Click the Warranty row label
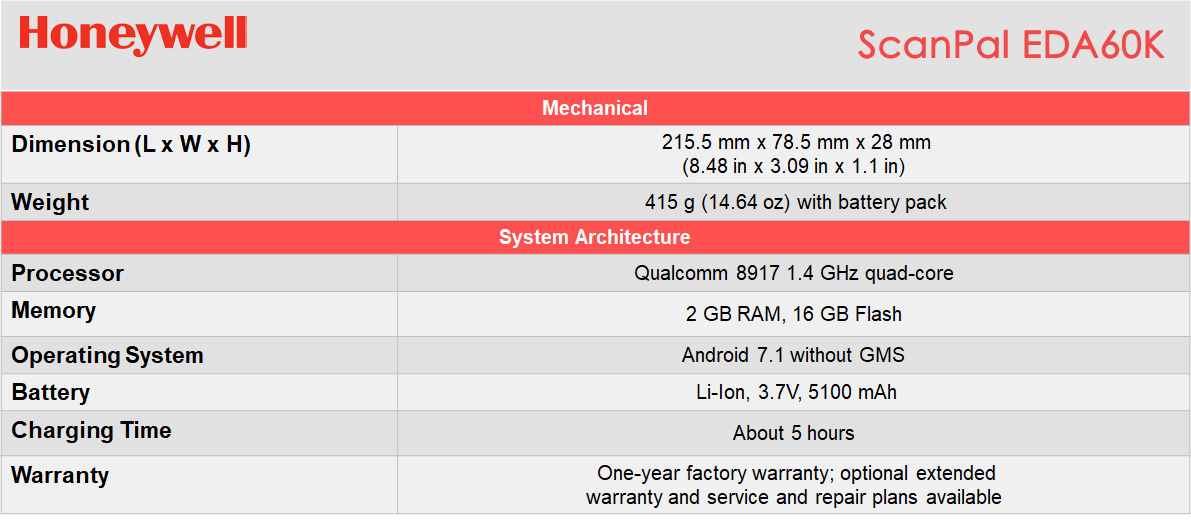This screenshot has width=1191, height=520. click(x=60, y=475)
